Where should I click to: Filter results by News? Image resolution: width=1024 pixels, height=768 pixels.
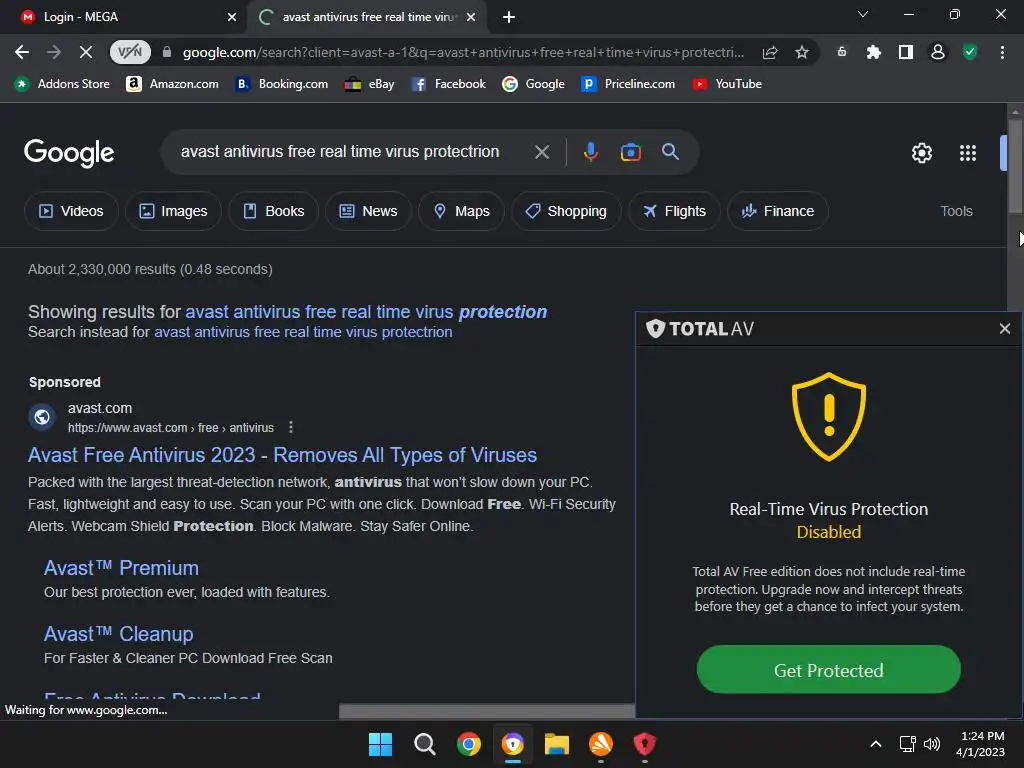tap(368, 211)
